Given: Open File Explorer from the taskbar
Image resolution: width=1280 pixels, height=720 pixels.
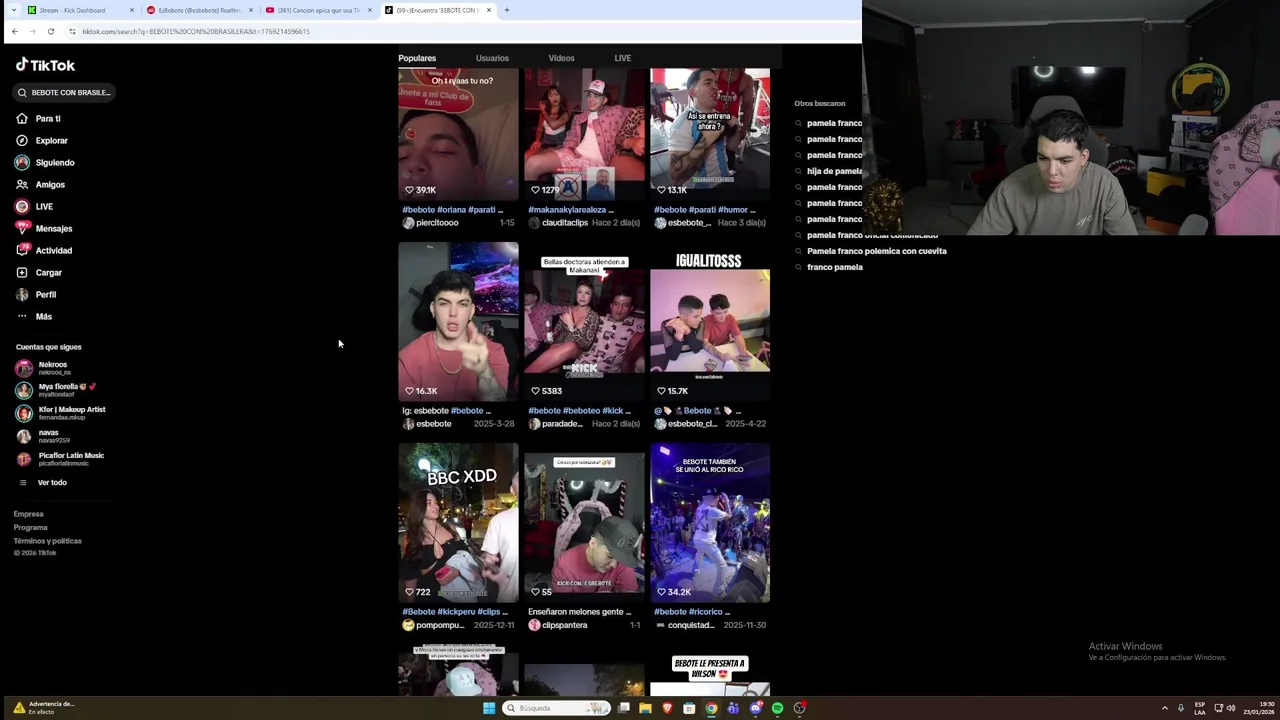Looking at the screenshot, I should coord(645,708).
